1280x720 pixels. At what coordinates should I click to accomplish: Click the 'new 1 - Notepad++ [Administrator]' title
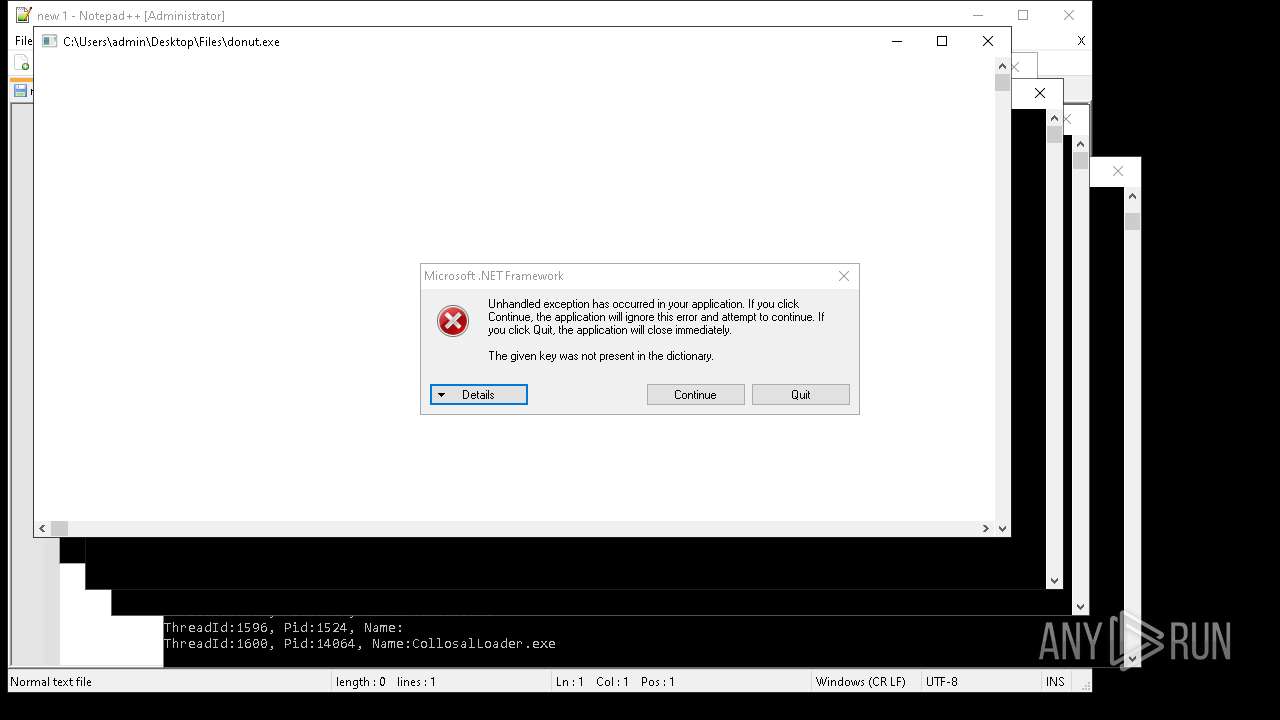click(x=131, y=16)
